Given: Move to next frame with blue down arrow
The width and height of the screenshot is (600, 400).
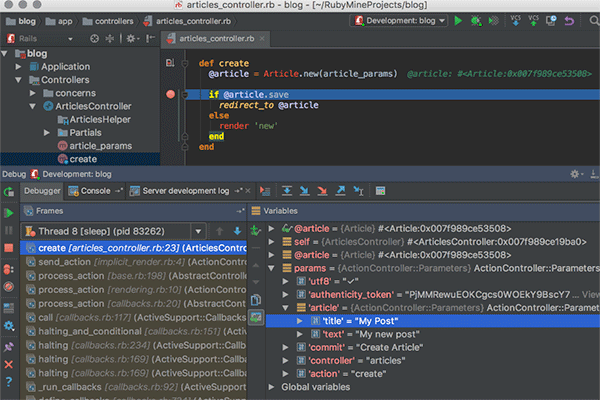Looking at the screenshot, I should [237, 231].
